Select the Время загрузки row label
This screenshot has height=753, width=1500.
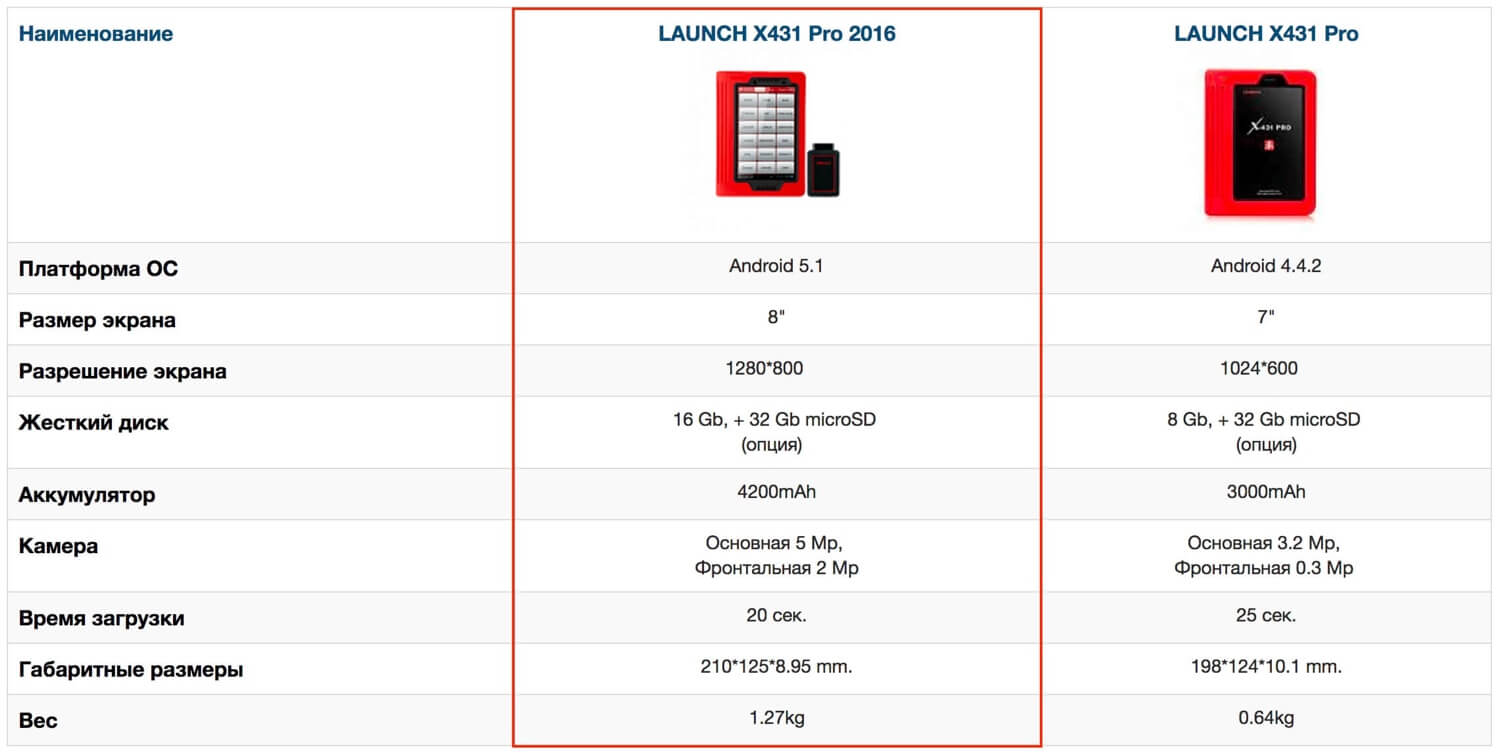point(102,619)
